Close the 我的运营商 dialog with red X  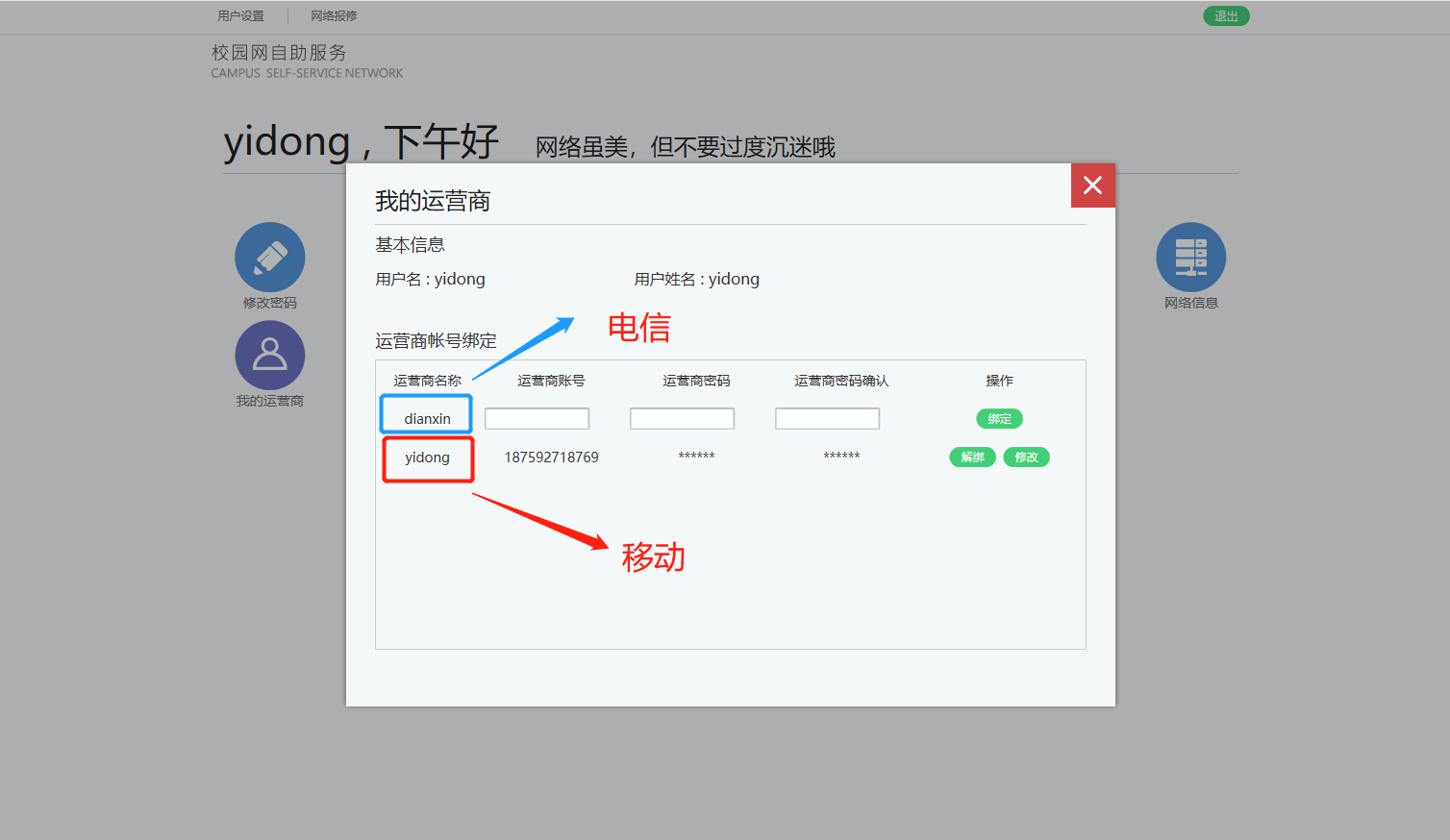(1092, 185)
